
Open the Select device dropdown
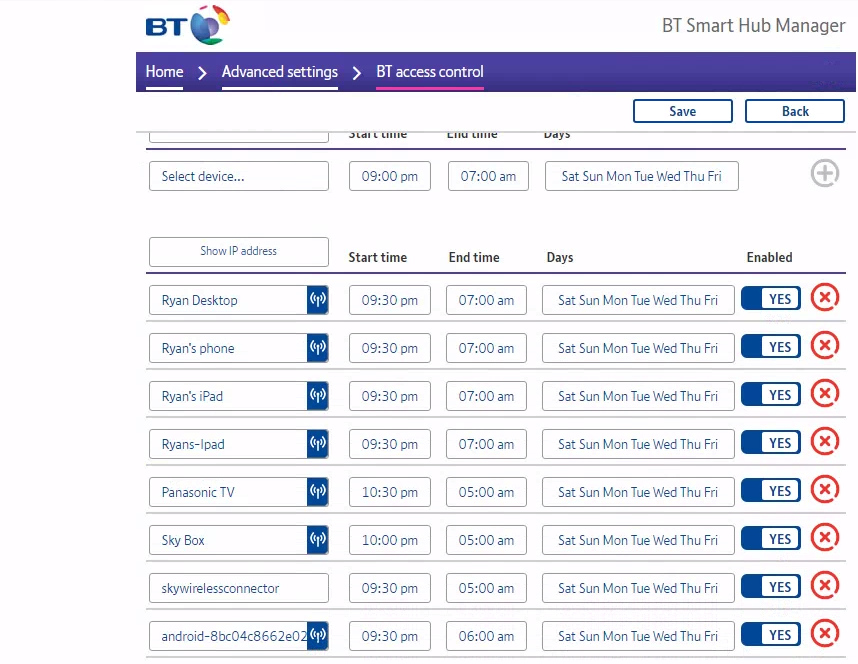pos(239,176)
